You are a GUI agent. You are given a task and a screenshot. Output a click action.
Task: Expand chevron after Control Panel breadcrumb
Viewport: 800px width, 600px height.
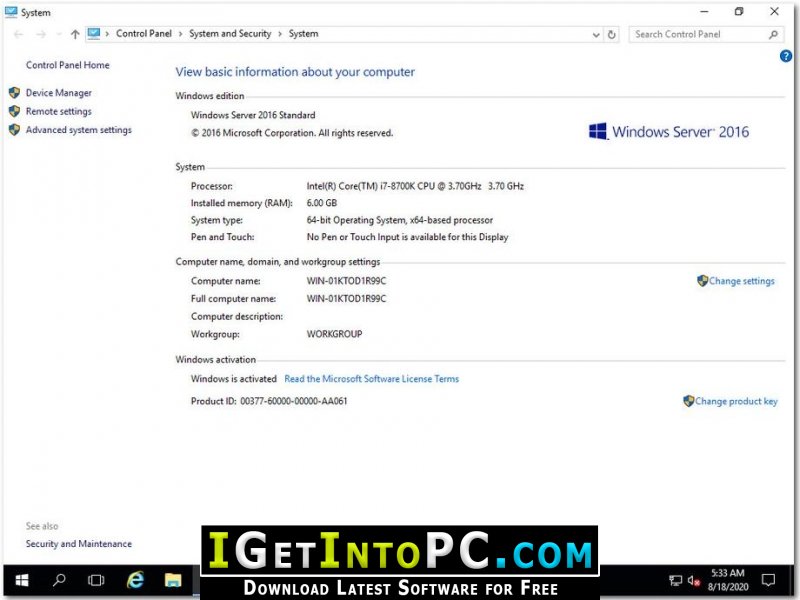180,34
